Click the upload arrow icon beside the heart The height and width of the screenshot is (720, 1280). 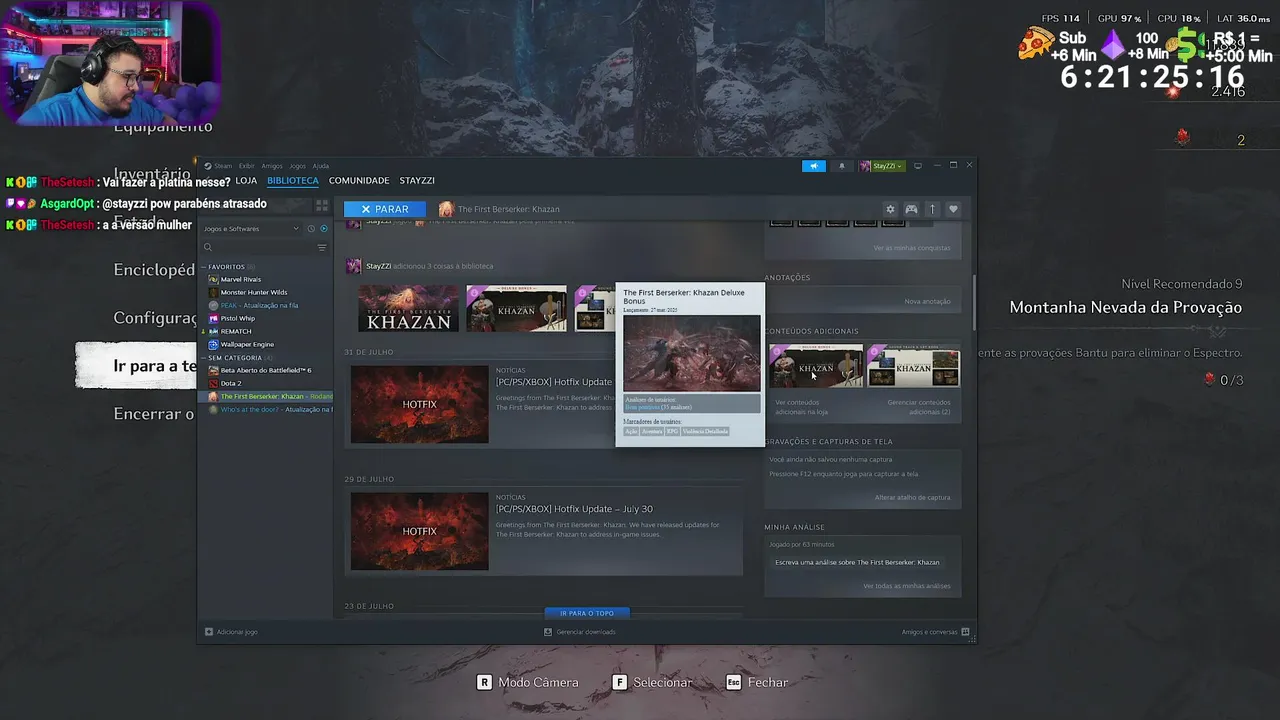[x=932, y=209]
